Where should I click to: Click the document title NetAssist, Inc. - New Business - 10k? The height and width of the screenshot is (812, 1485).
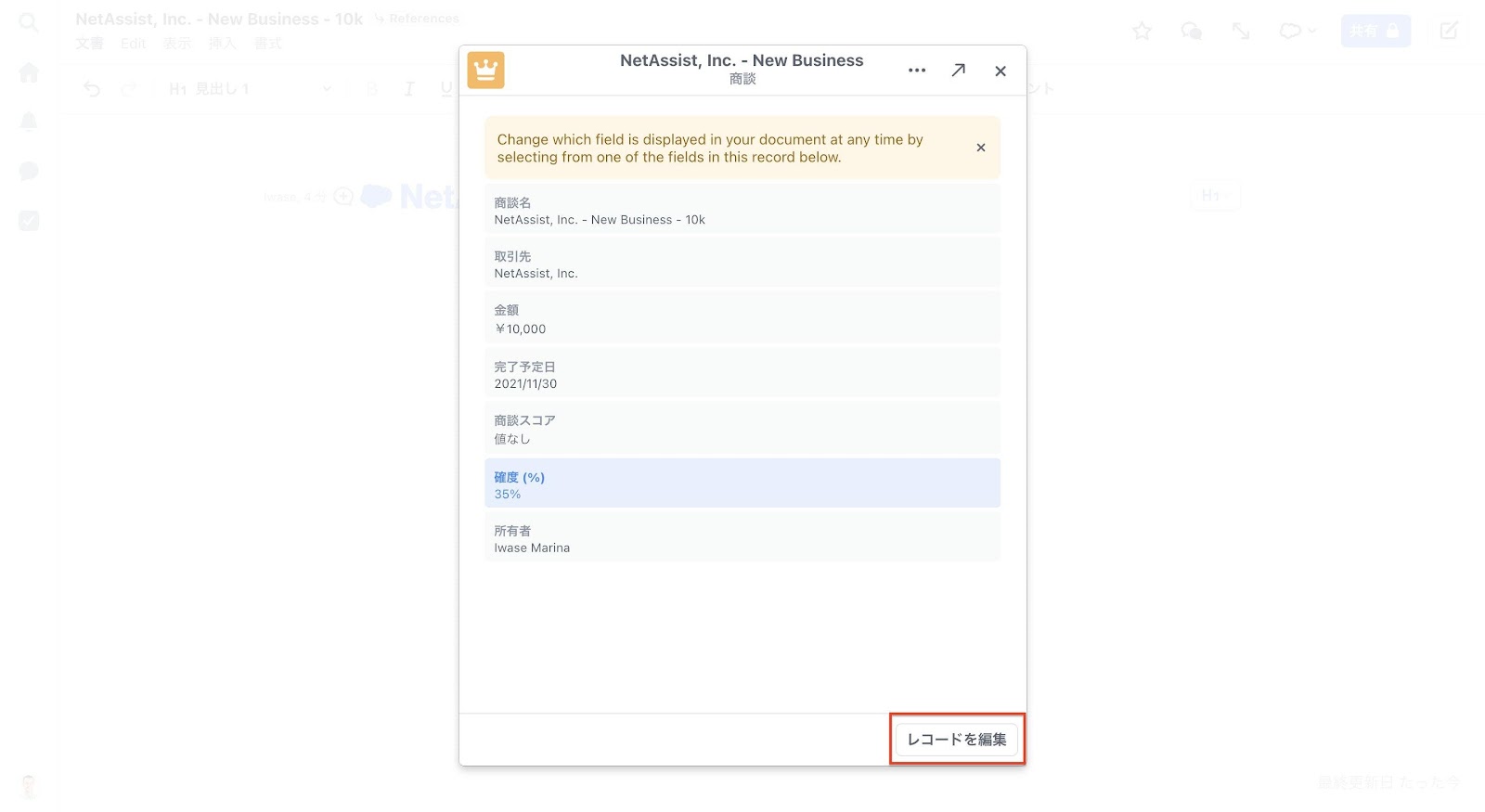[x=219, y=19]
